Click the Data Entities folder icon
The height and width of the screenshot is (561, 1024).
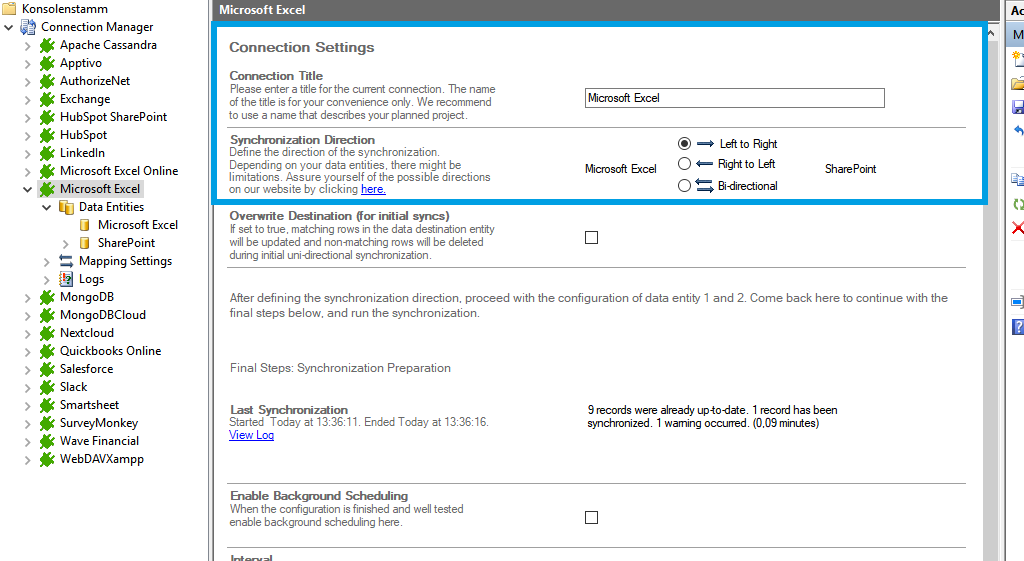point(66,207)
